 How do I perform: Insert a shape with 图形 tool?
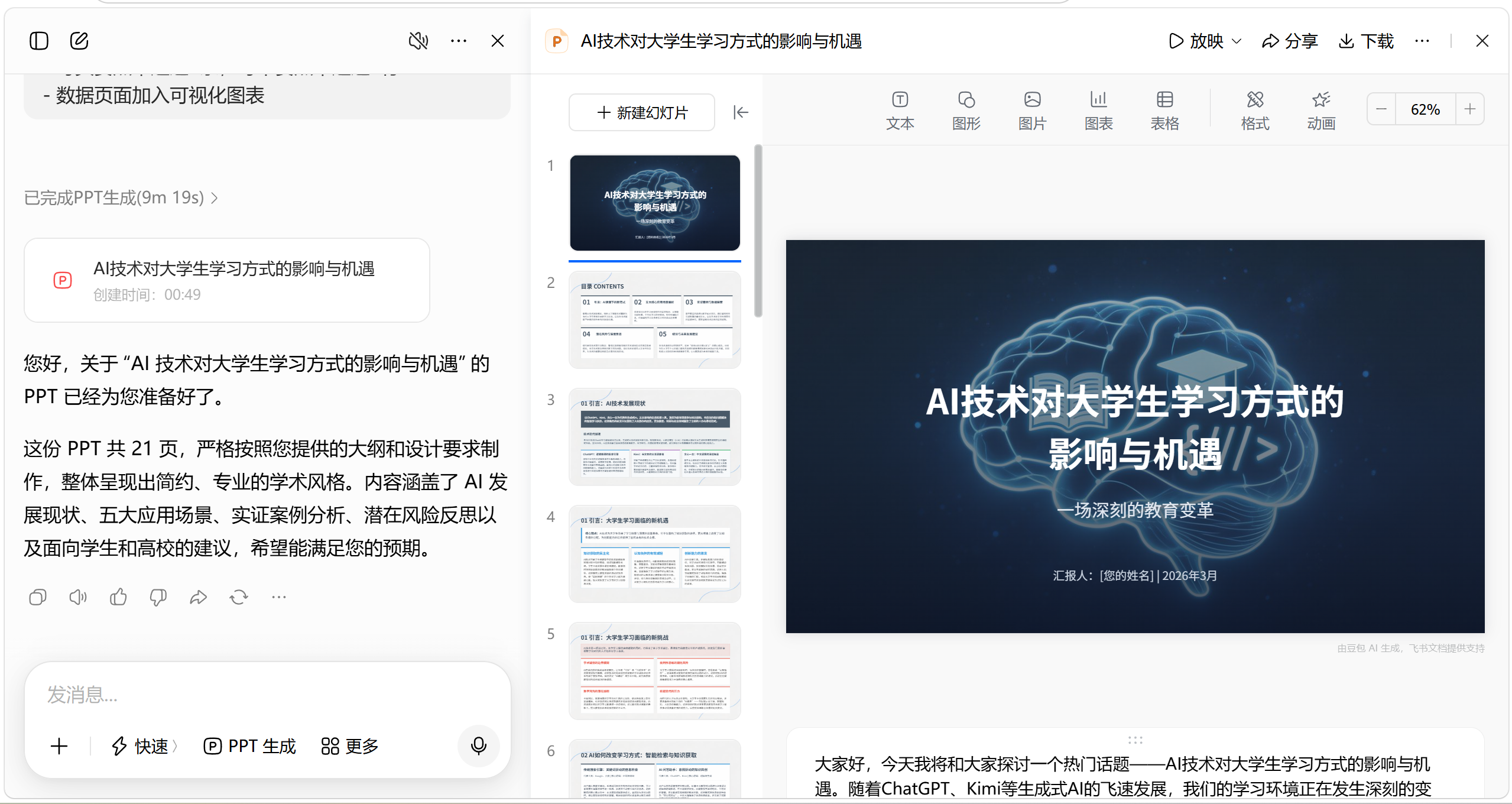[966, 111]
